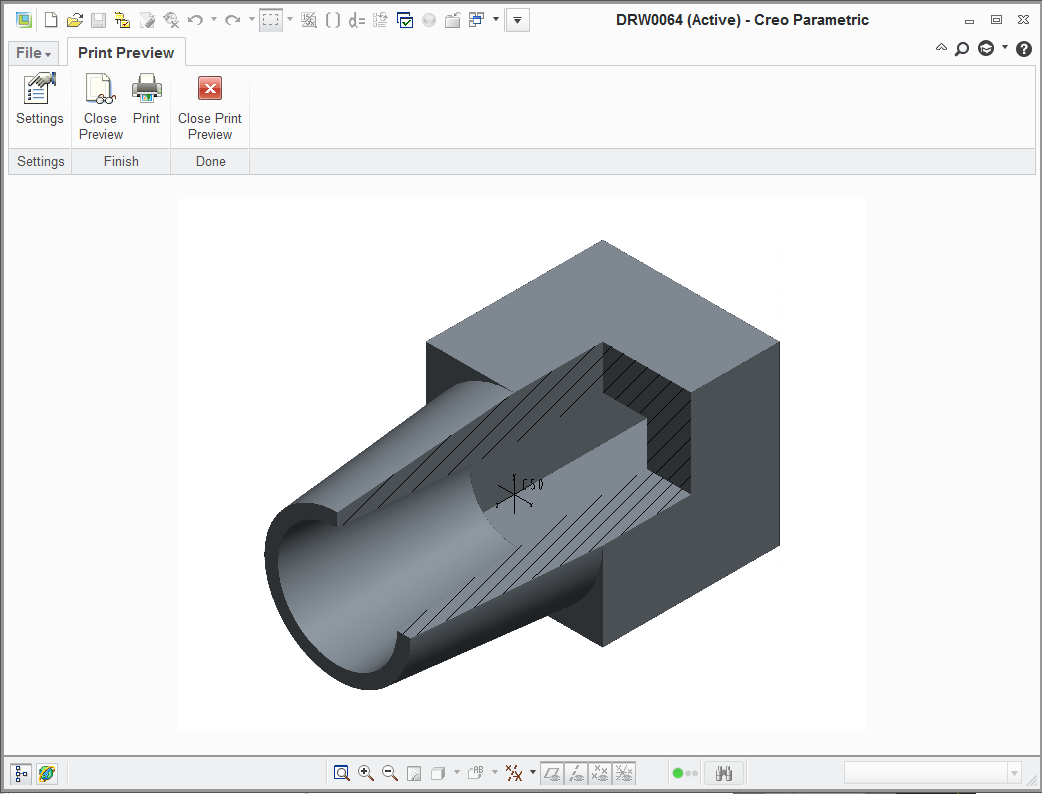The height and width of the screenshot is (794, 1042).
Task: Save the drawing using the floppy disk icon
Action: (x=98, y=20)
